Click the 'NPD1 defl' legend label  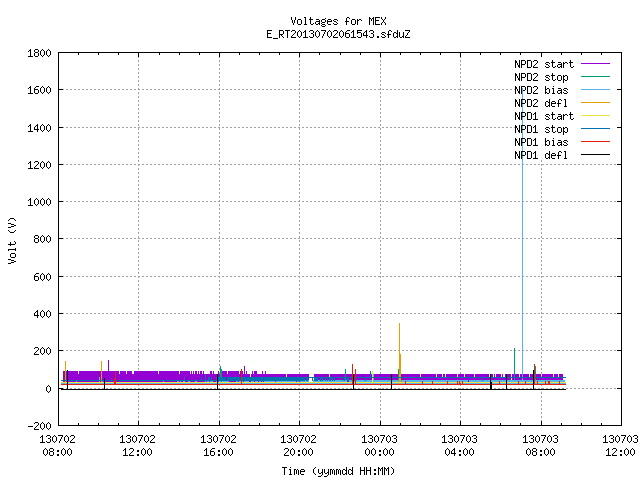point(541,156)
